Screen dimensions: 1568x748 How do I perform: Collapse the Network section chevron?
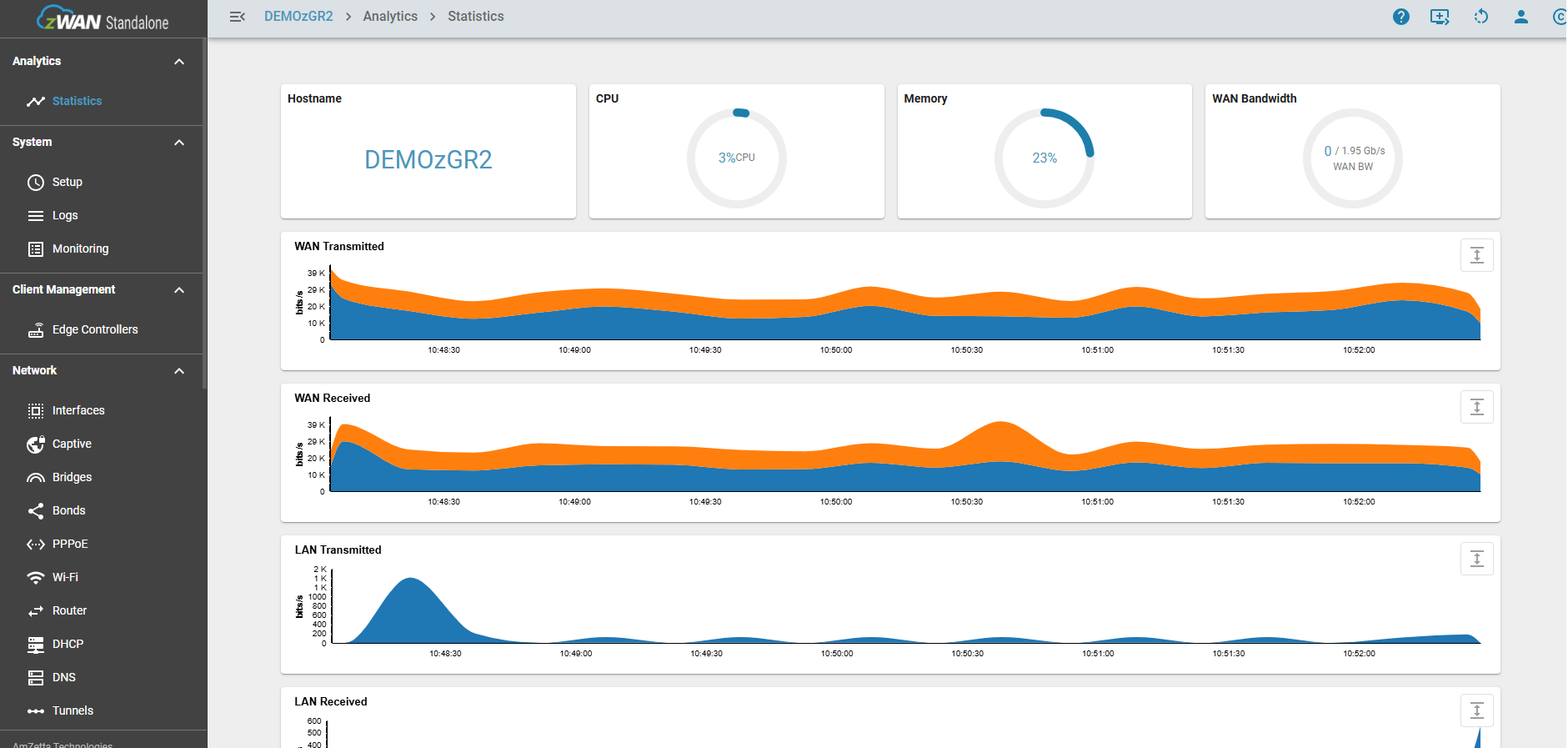pos(179,371)
